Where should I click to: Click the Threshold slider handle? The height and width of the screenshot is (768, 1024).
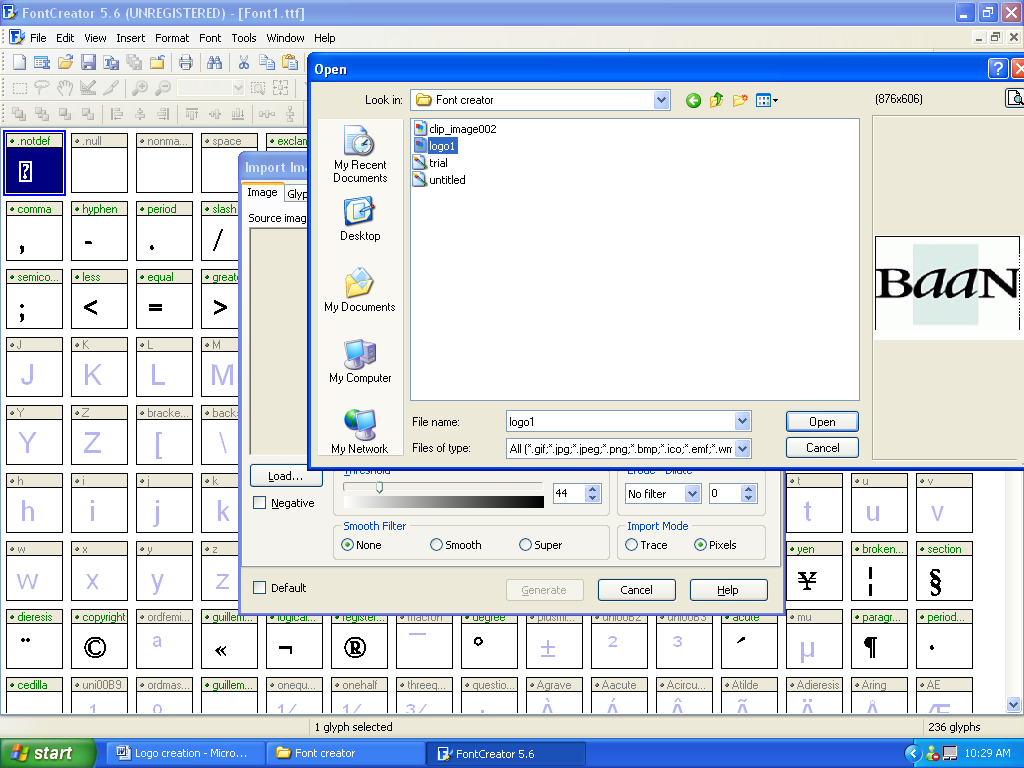(x=379, y=487)
